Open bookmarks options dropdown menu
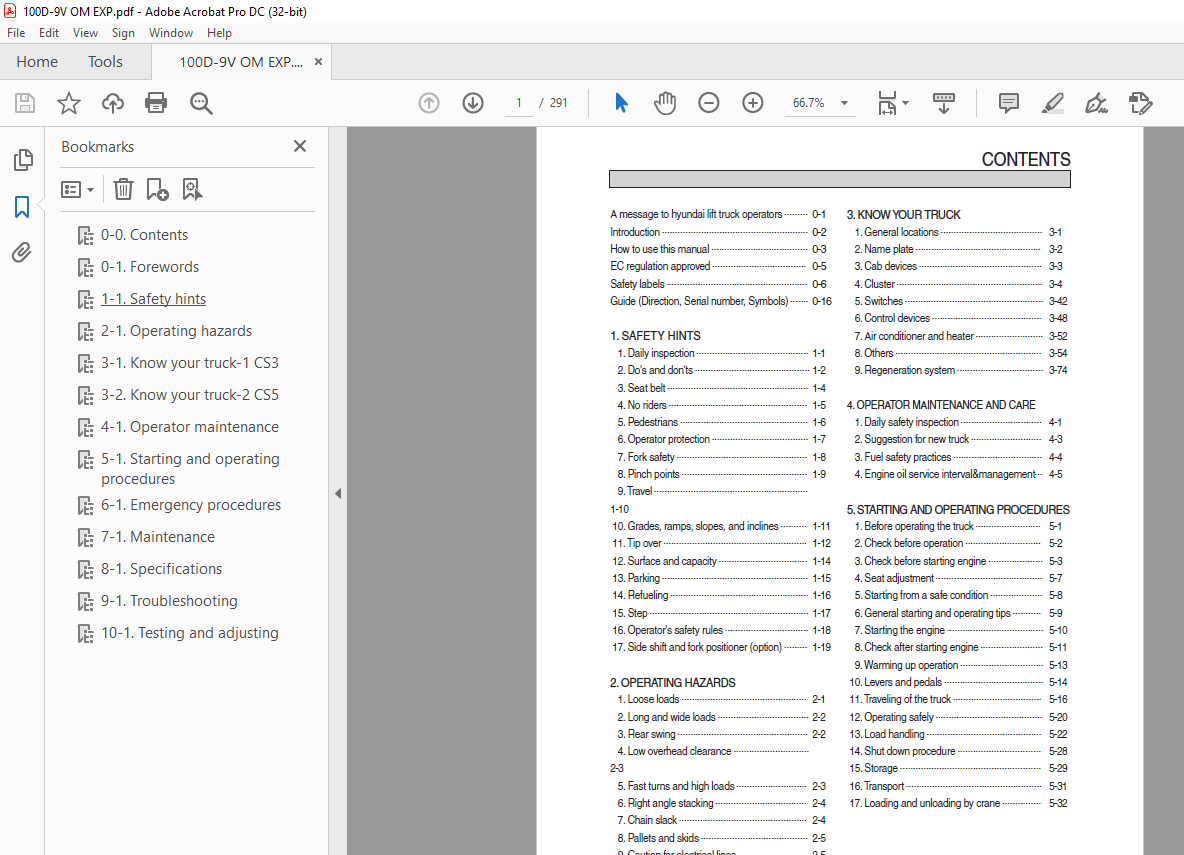The width and height of the screenshot is (1184, 855). pos(77,190)
